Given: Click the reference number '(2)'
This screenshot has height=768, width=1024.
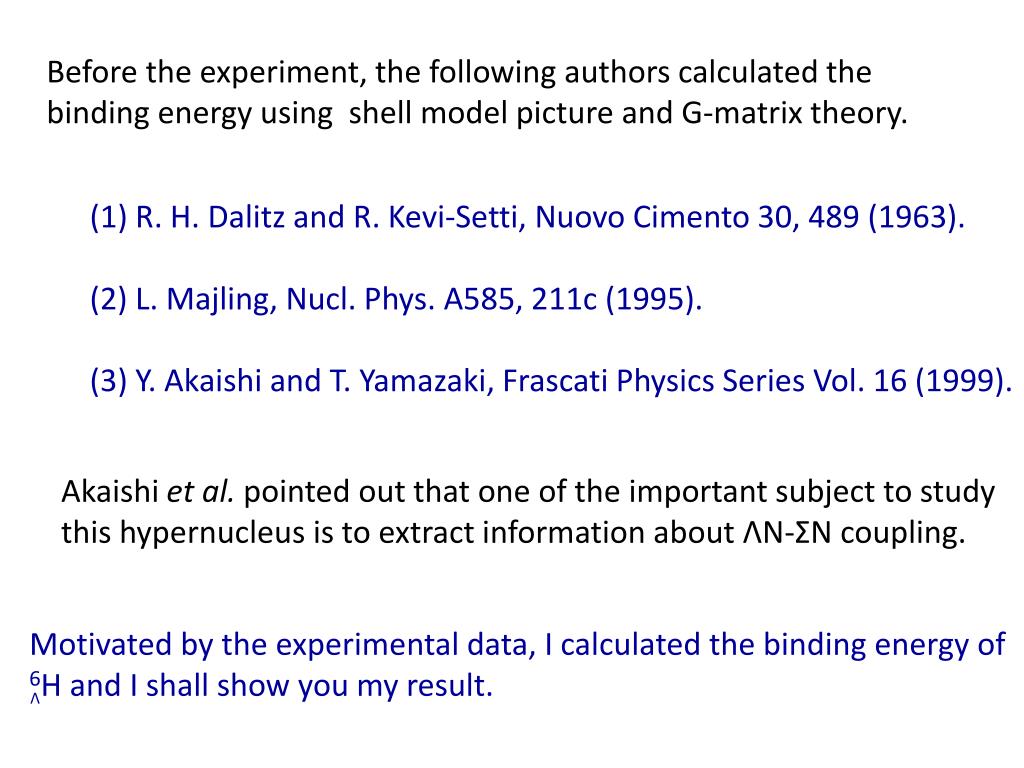Looking at the screenshot, I should point(108,299).
